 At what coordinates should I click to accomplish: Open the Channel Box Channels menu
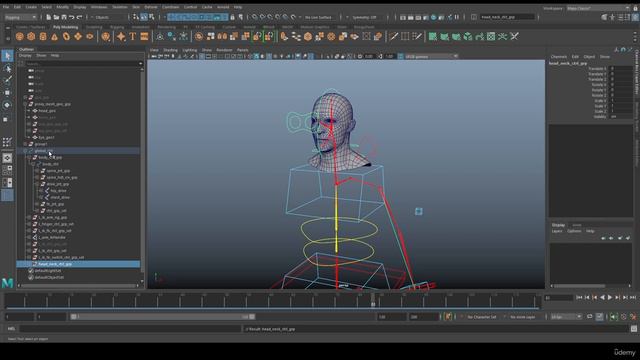tap(559, 57)
